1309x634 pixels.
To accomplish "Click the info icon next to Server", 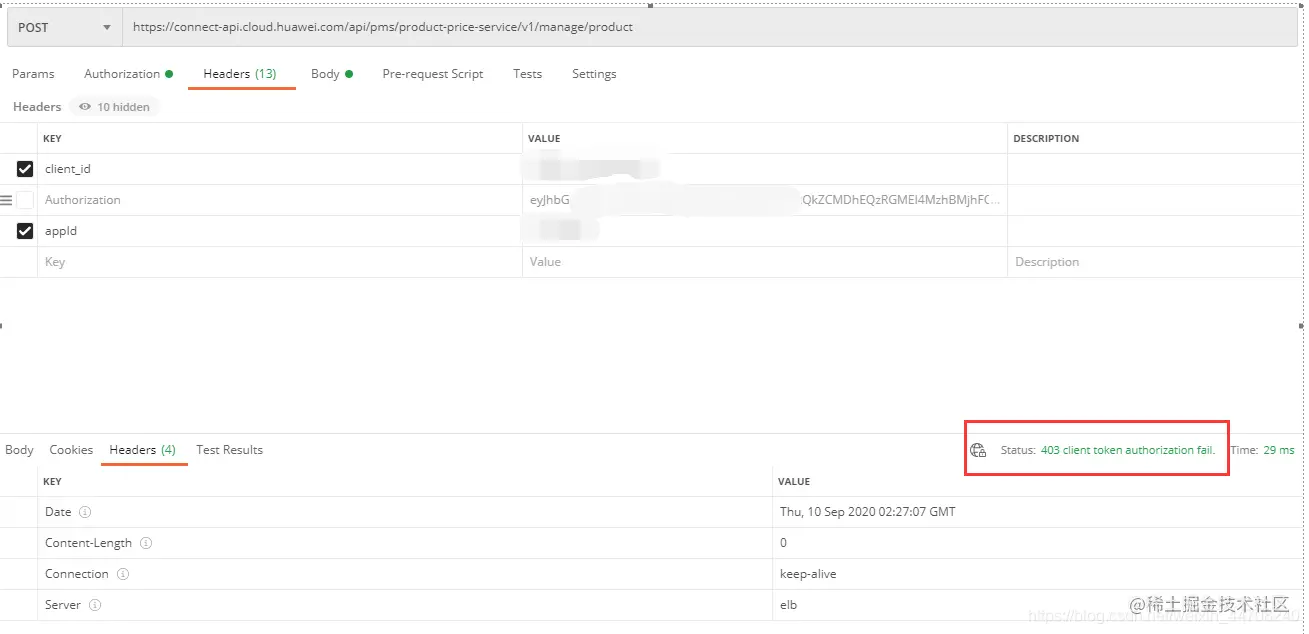I will tap(95, 605).
